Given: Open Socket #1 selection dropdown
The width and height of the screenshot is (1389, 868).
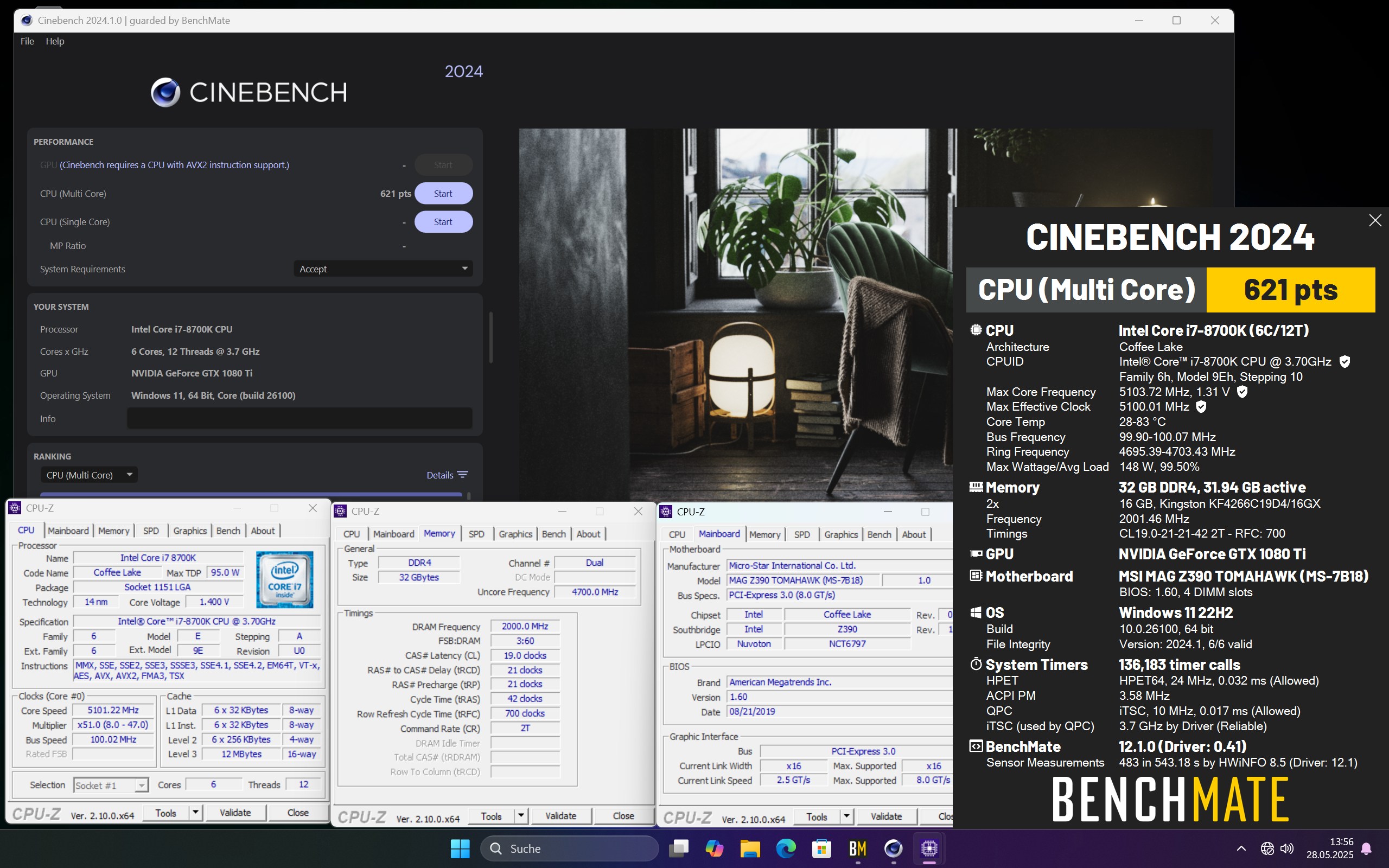Looking at the screenshot, I should [111, 785].
